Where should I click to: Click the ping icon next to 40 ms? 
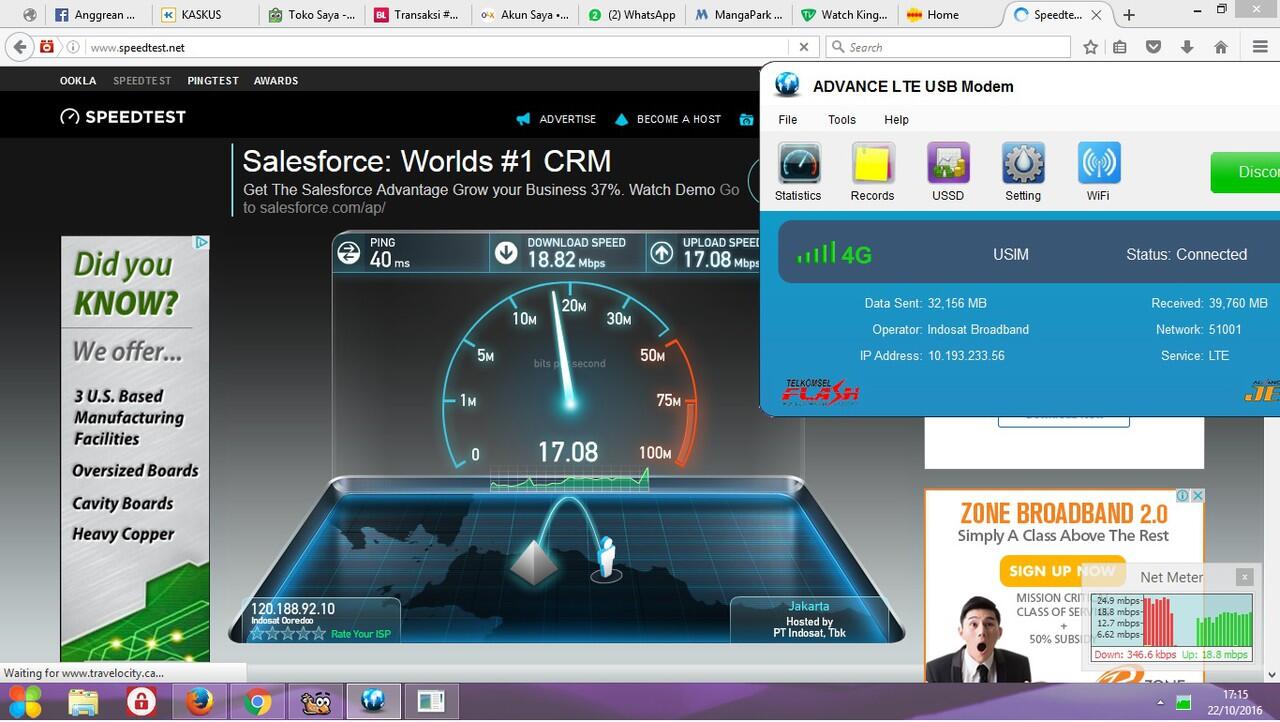tap(348, 253)
